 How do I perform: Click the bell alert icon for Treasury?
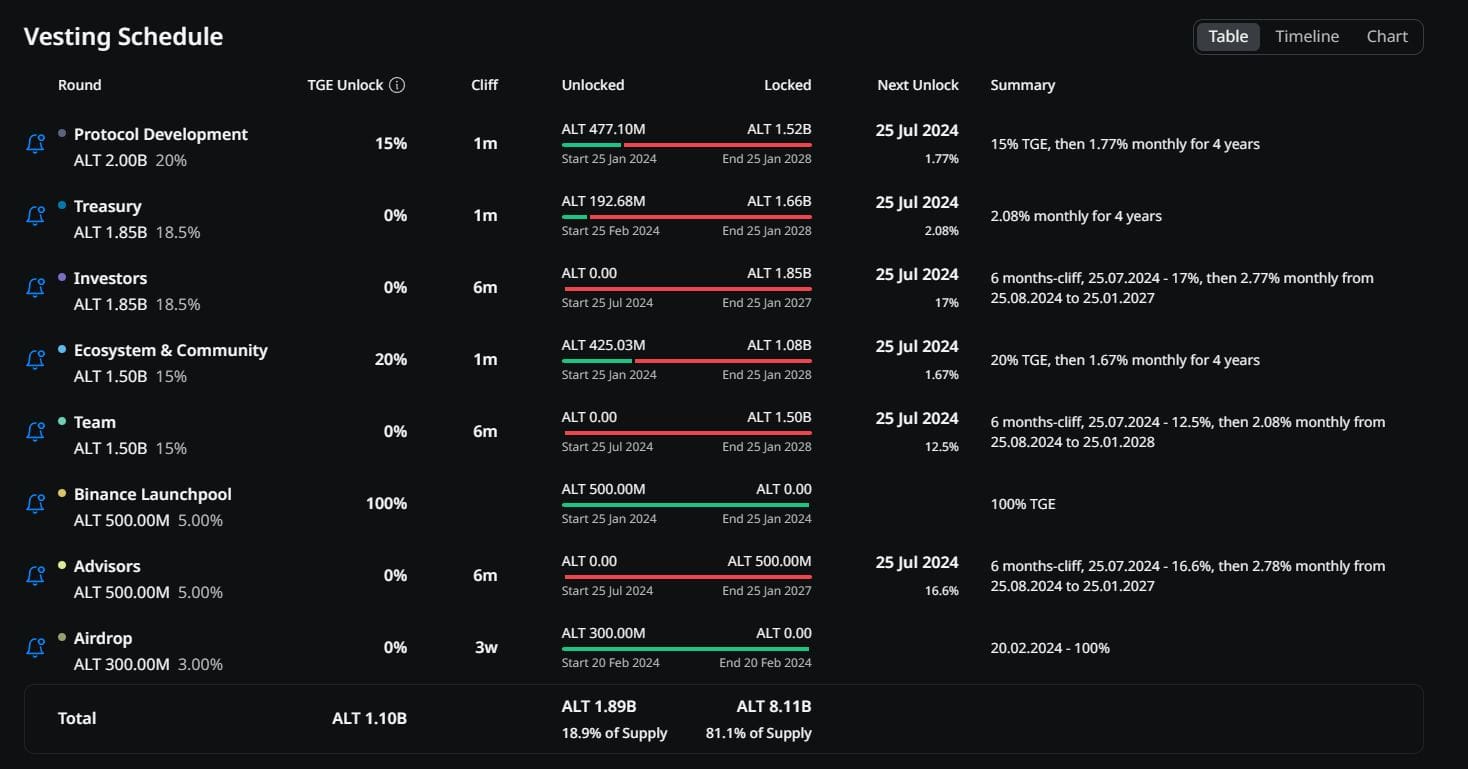[35, 215]
